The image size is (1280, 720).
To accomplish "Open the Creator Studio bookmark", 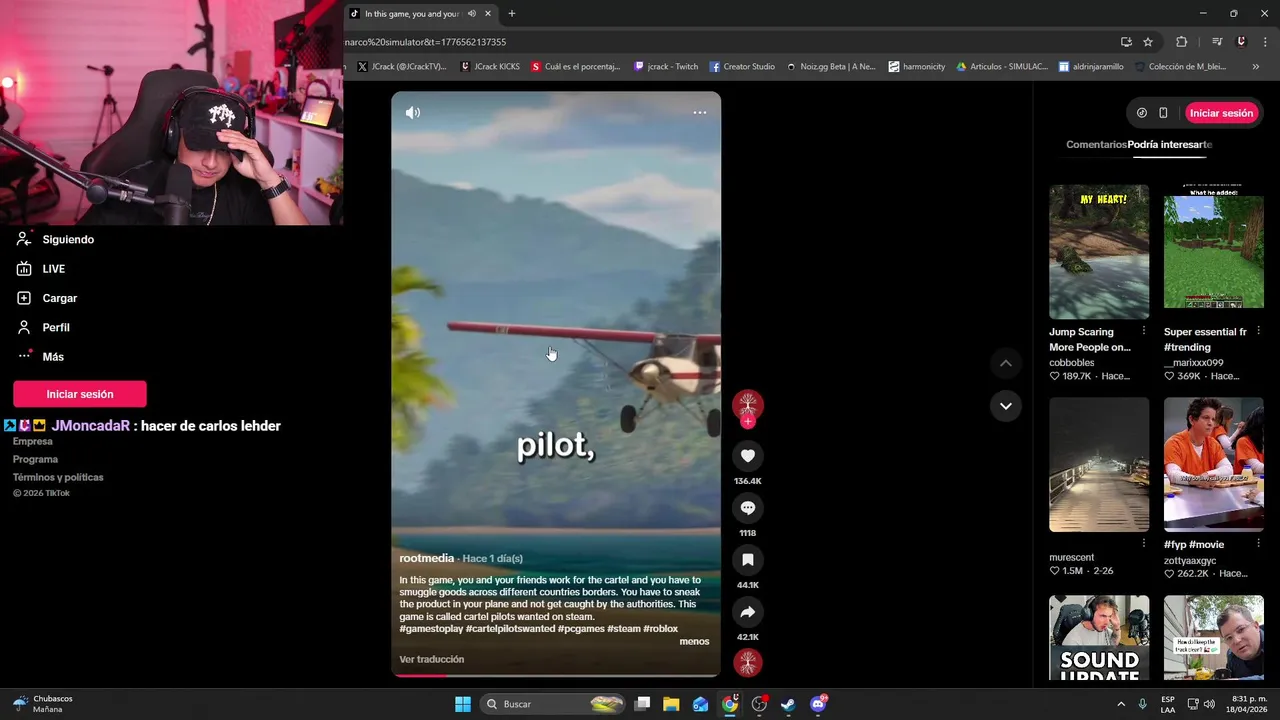I will tap(743, 67).
